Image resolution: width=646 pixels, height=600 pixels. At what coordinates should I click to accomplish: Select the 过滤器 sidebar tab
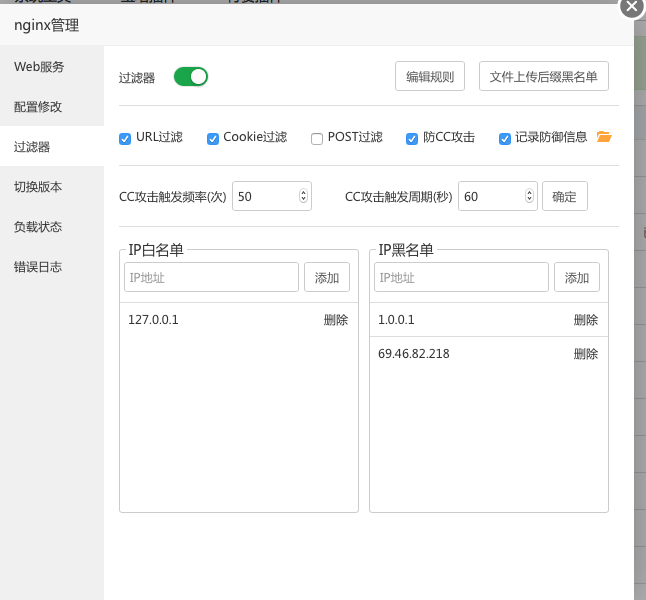pos(52,146)
